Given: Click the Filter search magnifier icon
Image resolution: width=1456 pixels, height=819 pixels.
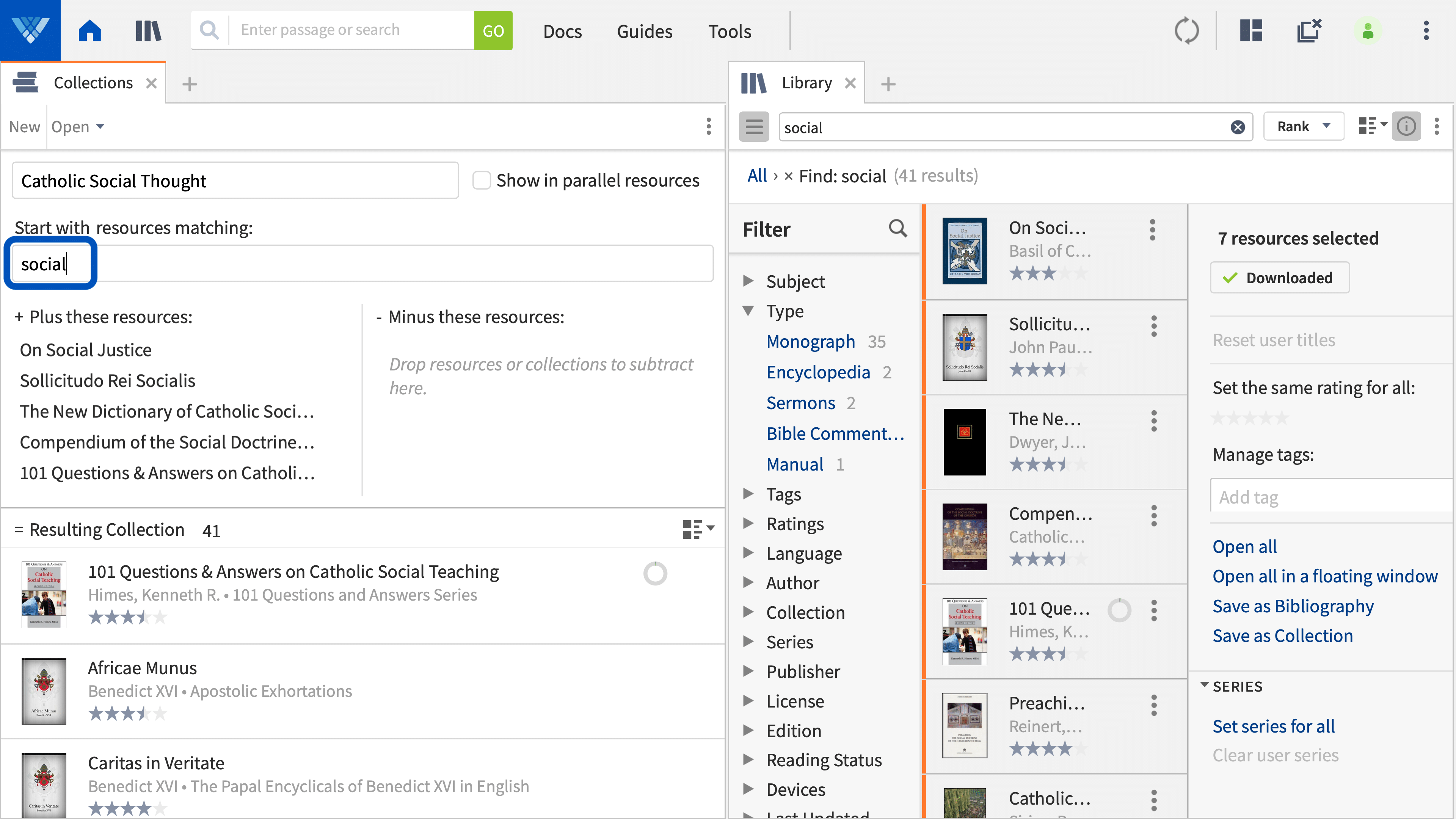Looking at the screenshot, I should pyautogui.click(x=897, y=228).
